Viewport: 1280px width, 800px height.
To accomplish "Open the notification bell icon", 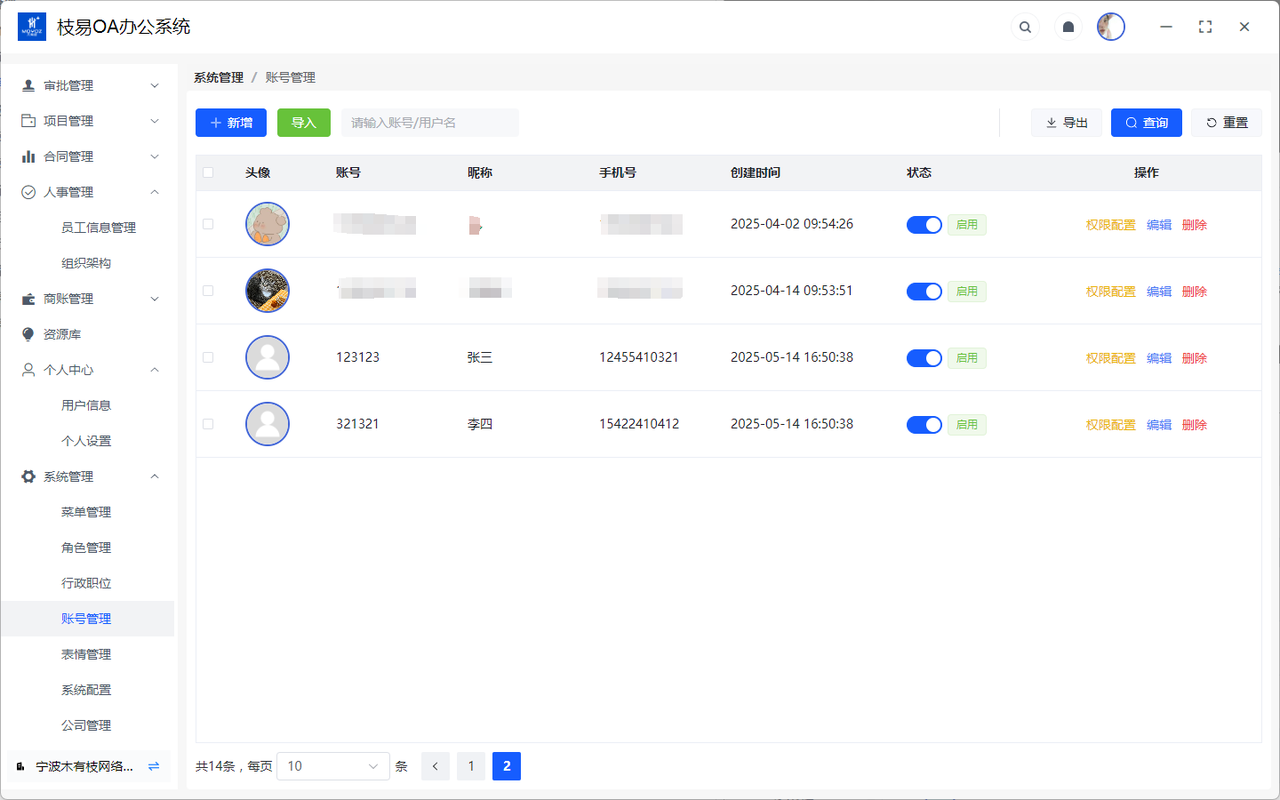I will click(x=1068, y=27).
